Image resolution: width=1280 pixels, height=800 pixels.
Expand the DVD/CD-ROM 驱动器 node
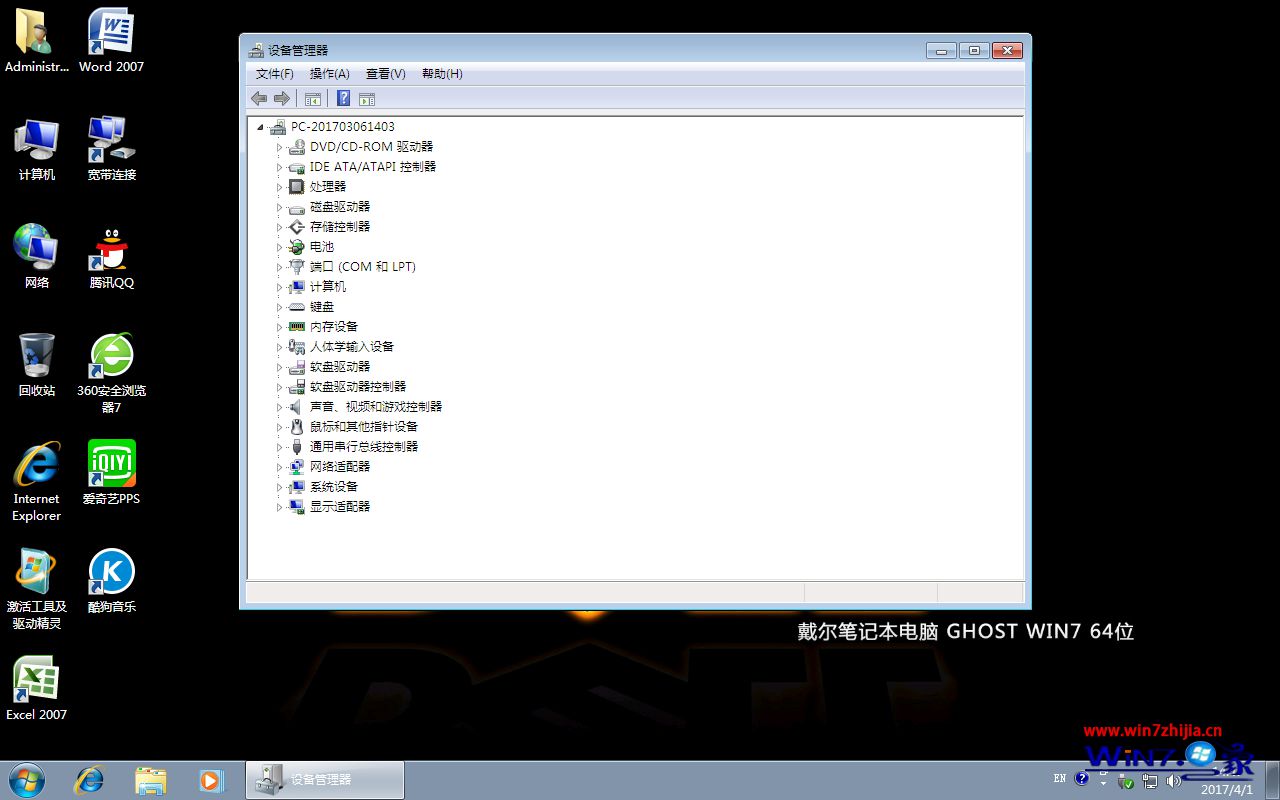pyautogui.click(x=280, y=147)
